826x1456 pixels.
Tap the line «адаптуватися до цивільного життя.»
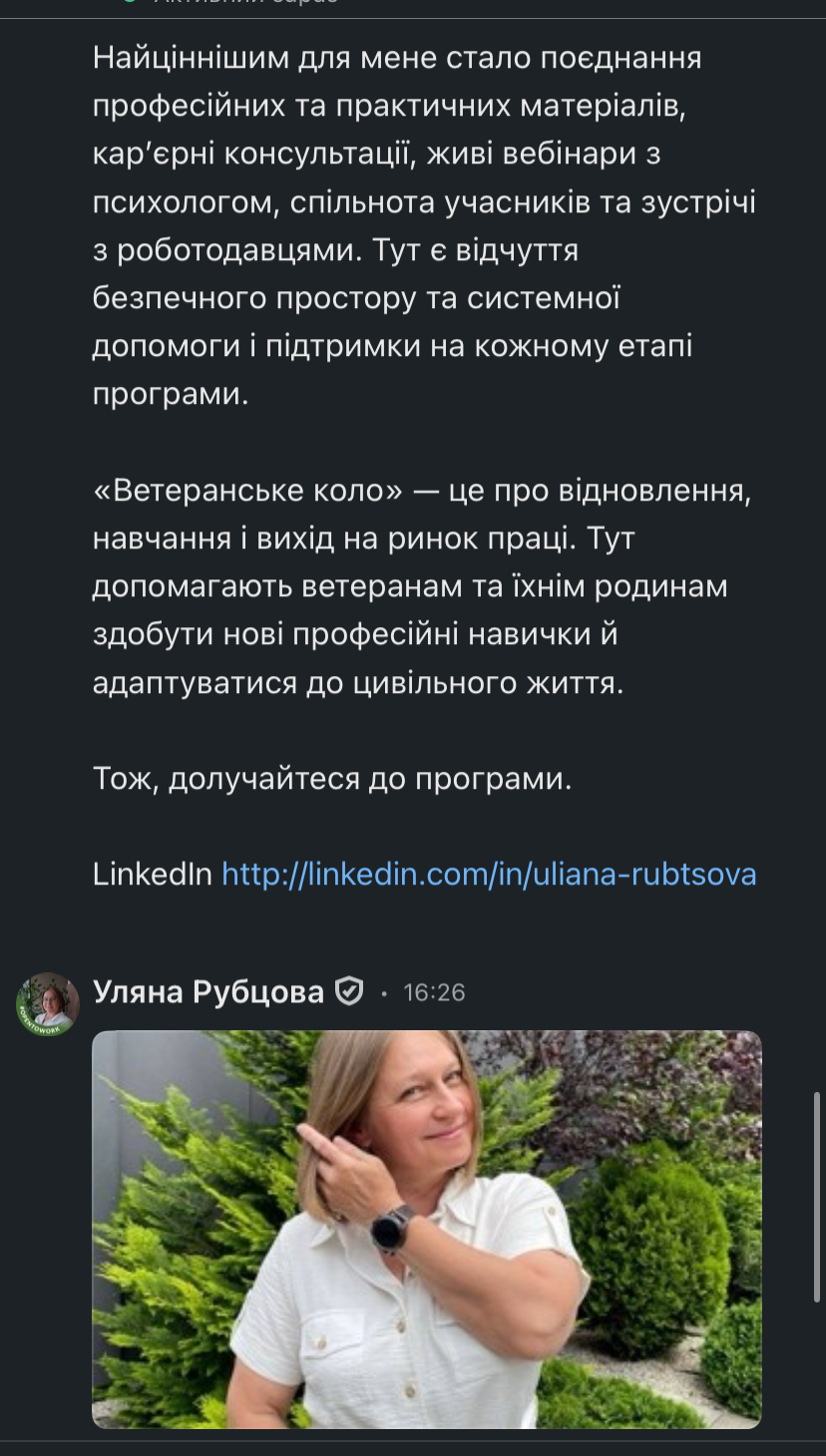pyautogui.click(x=358, y=683)
